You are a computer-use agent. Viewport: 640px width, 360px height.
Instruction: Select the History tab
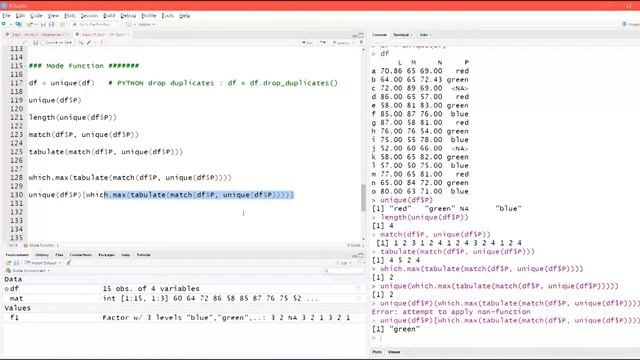click(x=42, y=255)
